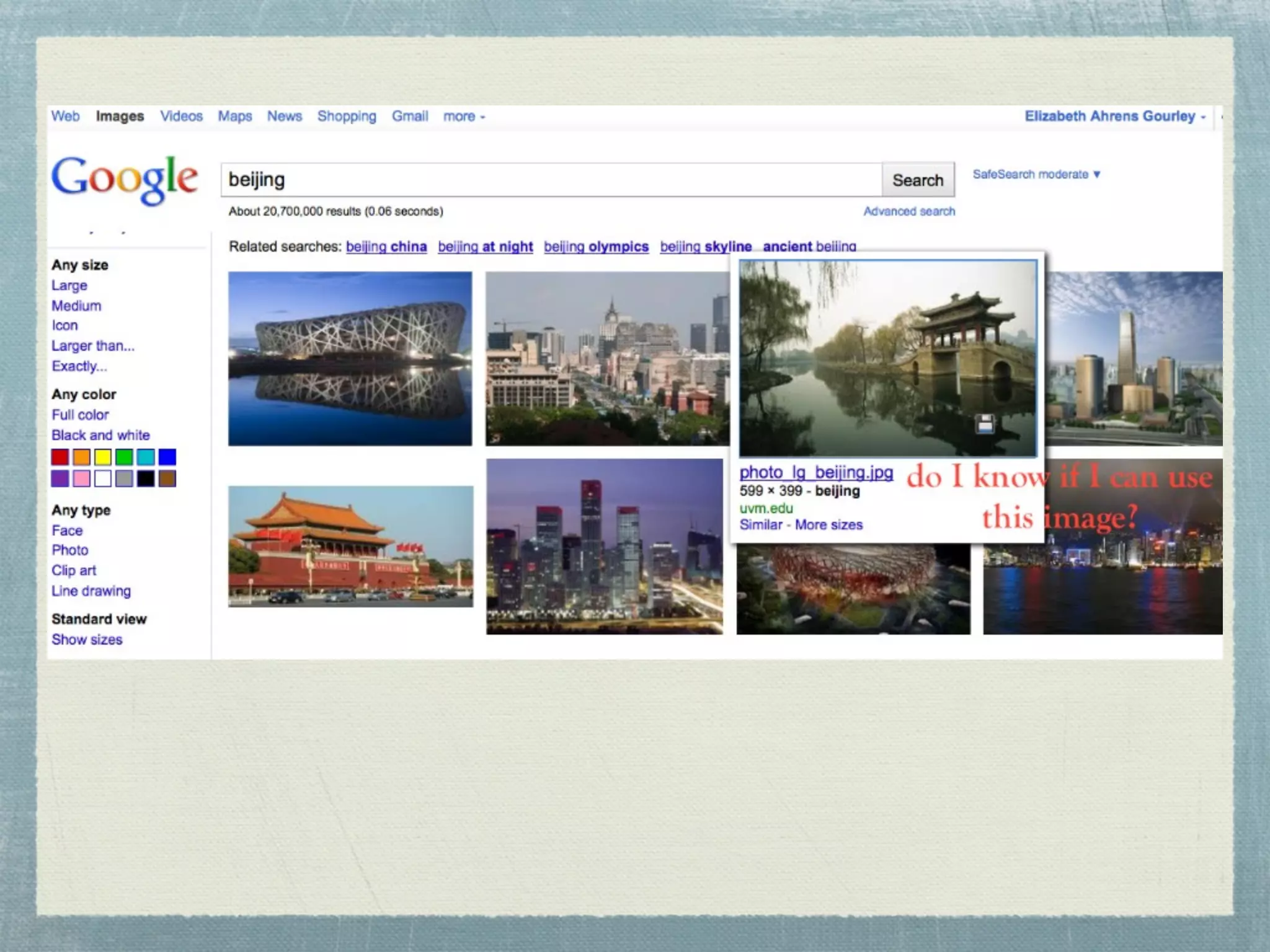Click the save floppy icon on the enlarged photo
This screenshot has height=952, width=1270.
[x=985, y=424]
